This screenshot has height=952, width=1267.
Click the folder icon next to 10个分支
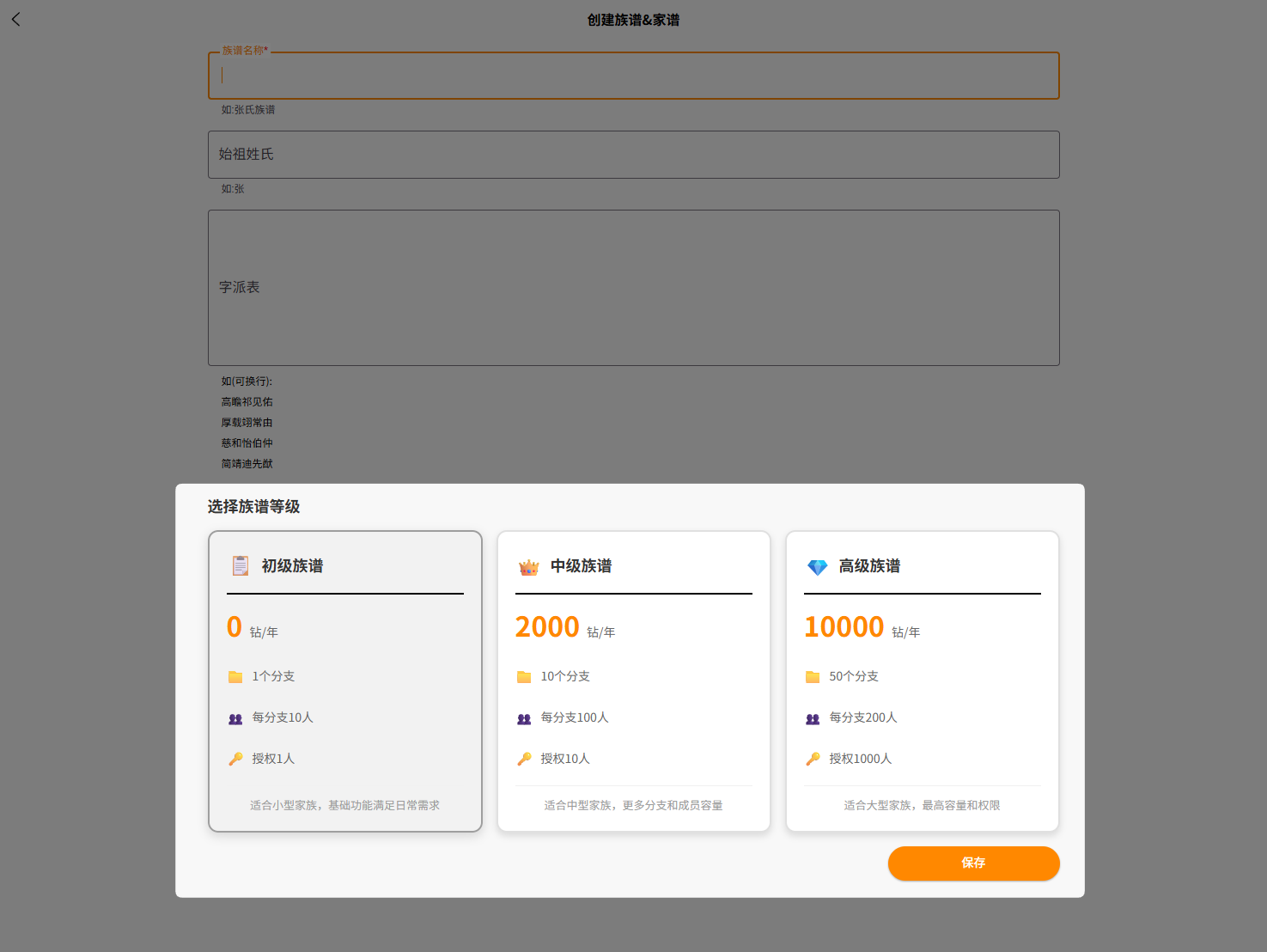point(524,677)
